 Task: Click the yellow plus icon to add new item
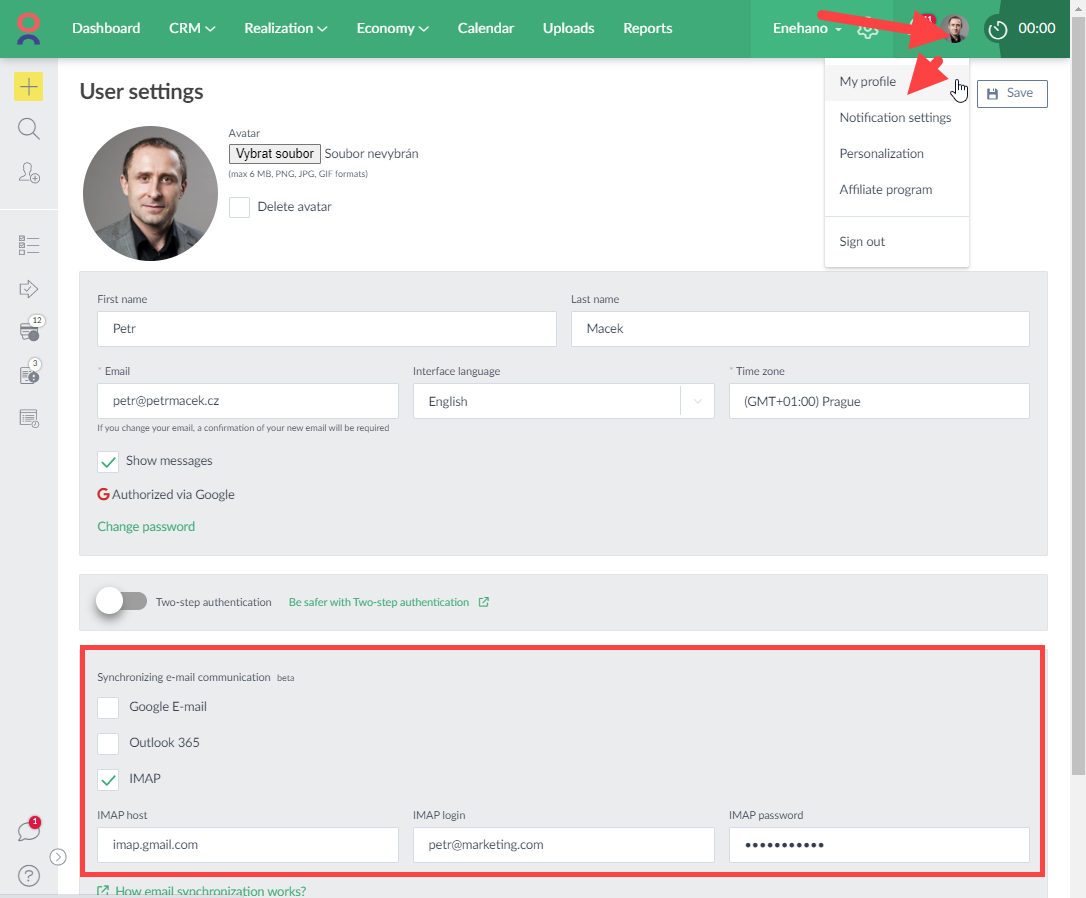[x=28, y=86]
